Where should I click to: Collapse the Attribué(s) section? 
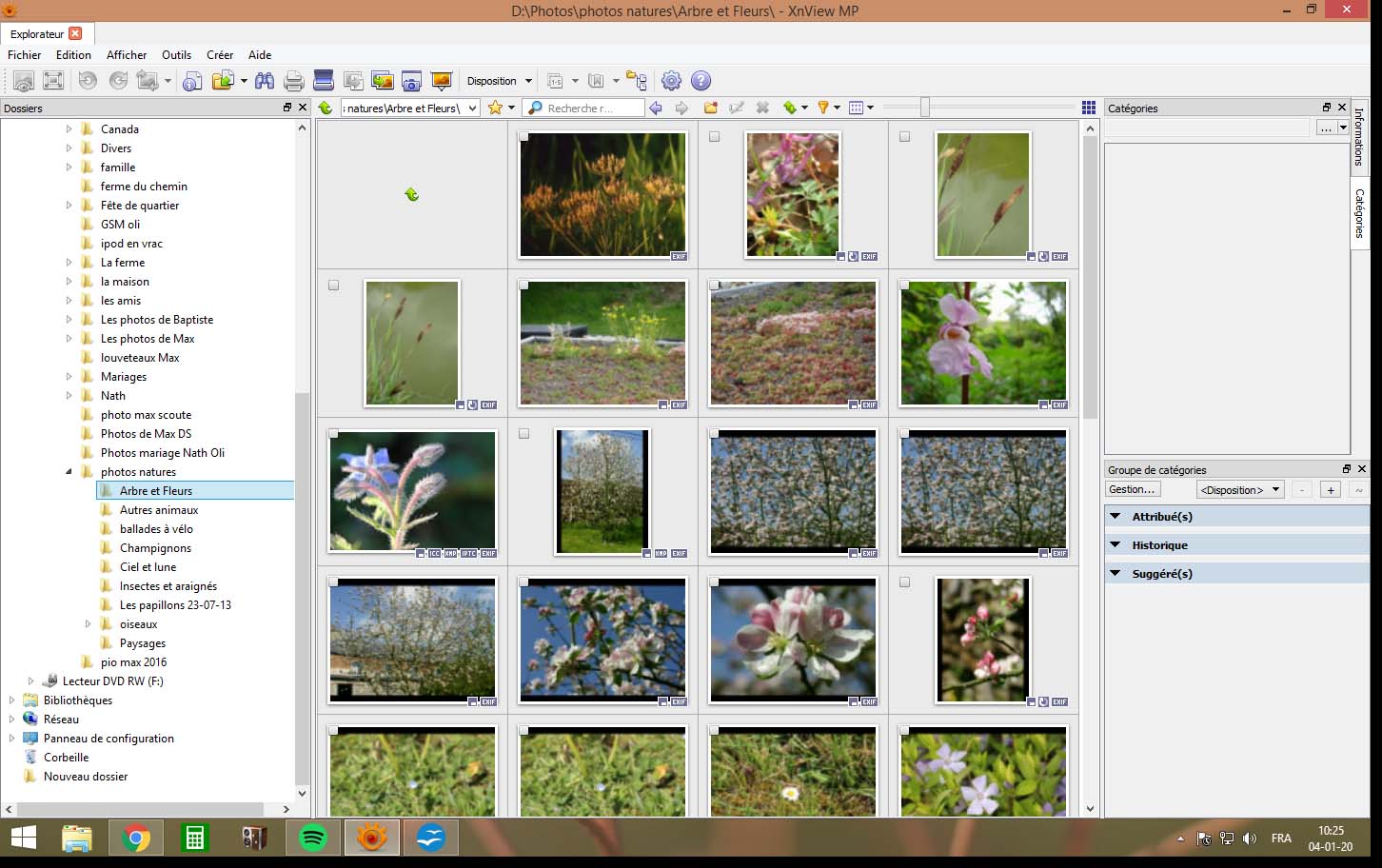click(1115, 516)
